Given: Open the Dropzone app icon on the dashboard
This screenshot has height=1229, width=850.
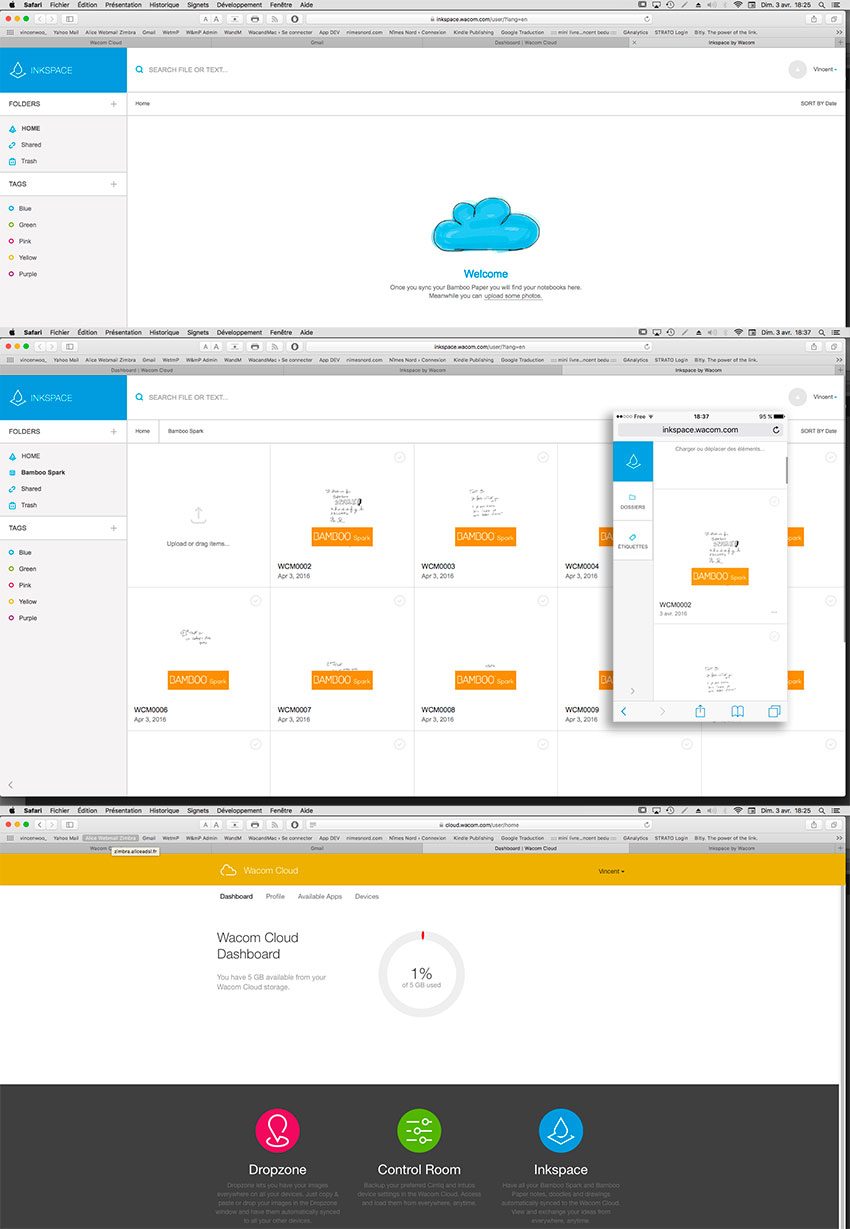Looking at the screenshot, I should coord(277,1130).
